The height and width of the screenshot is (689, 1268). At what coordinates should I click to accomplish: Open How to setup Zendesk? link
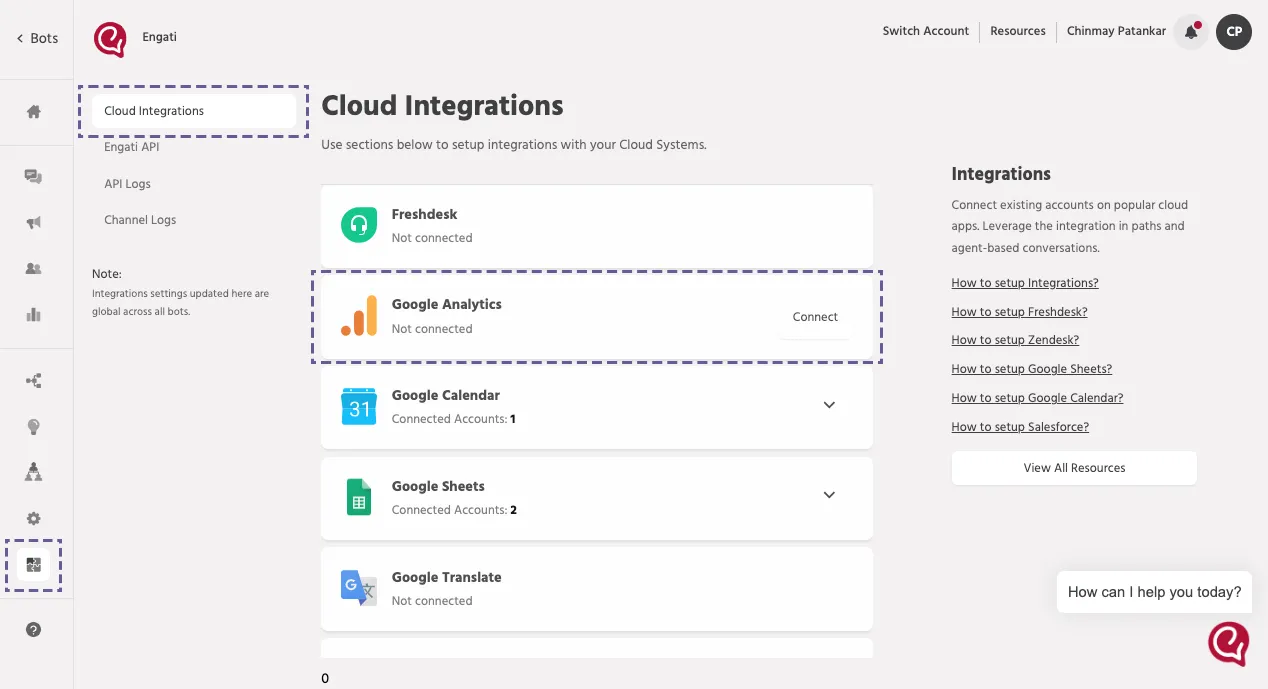pyautogui.click(x=1015, y=340)
